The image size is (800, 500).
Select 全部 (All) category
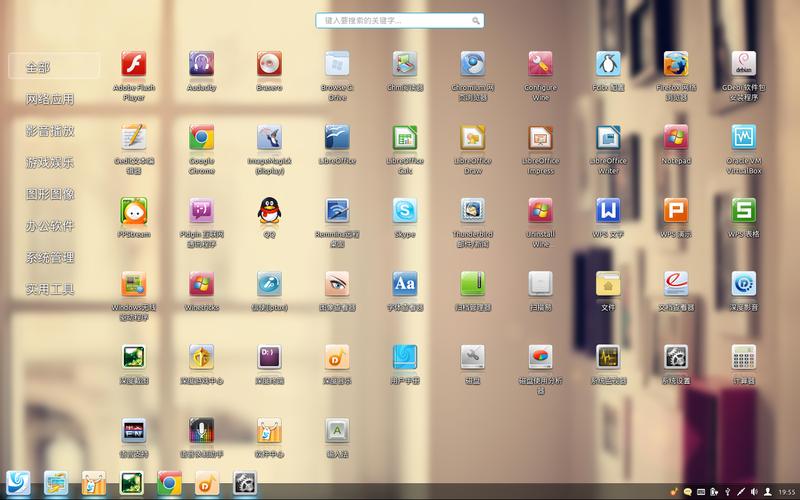[54, 67]
